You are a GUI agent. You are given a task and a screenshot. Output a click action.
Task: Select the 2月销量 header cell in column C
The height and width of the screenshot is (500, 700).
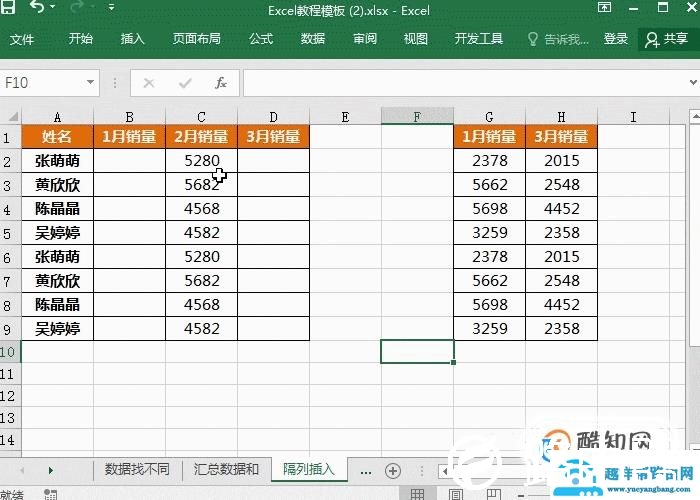point(201,137)
